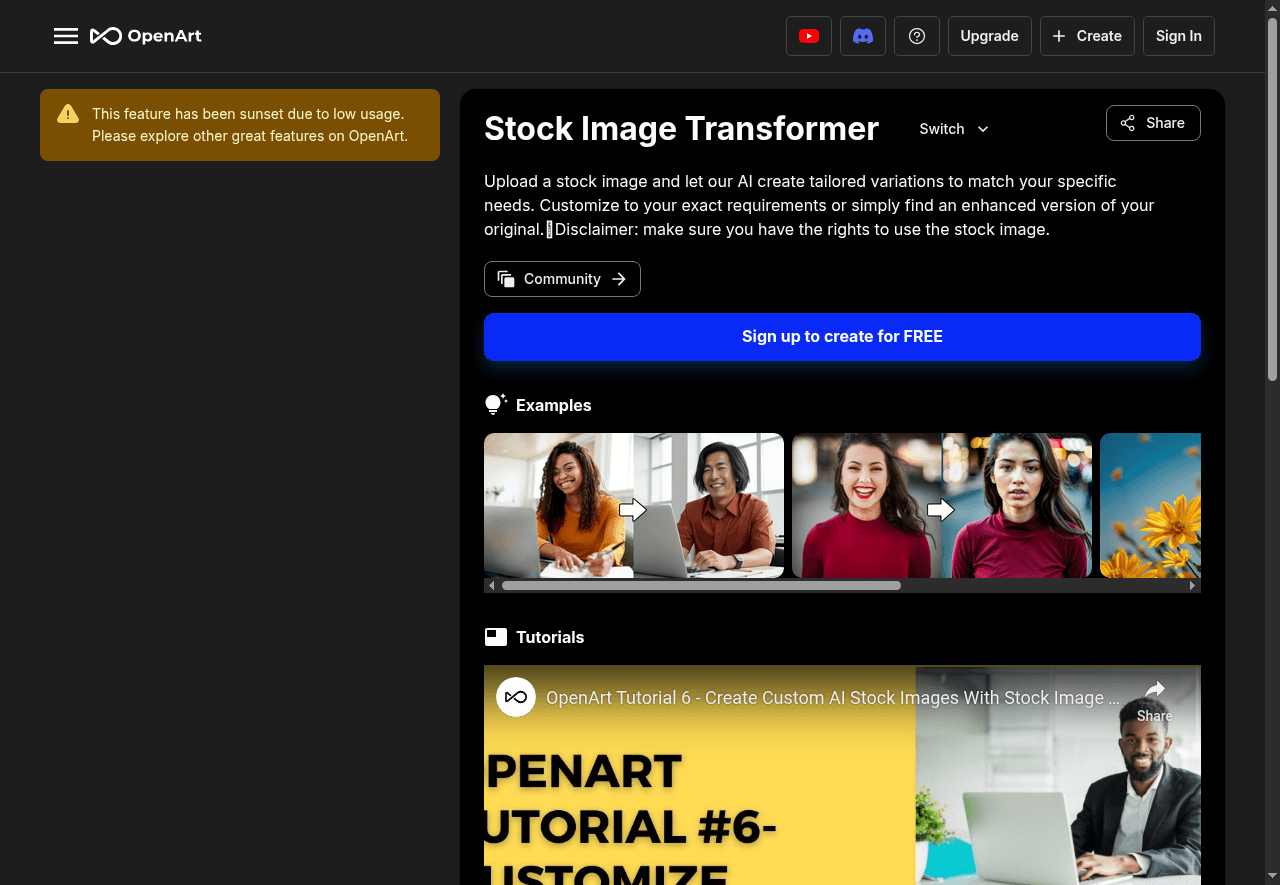Open the Switch tool dropdown
Image resolution: width=1280 pixels, height=885 pixels.
coord(952,129)
